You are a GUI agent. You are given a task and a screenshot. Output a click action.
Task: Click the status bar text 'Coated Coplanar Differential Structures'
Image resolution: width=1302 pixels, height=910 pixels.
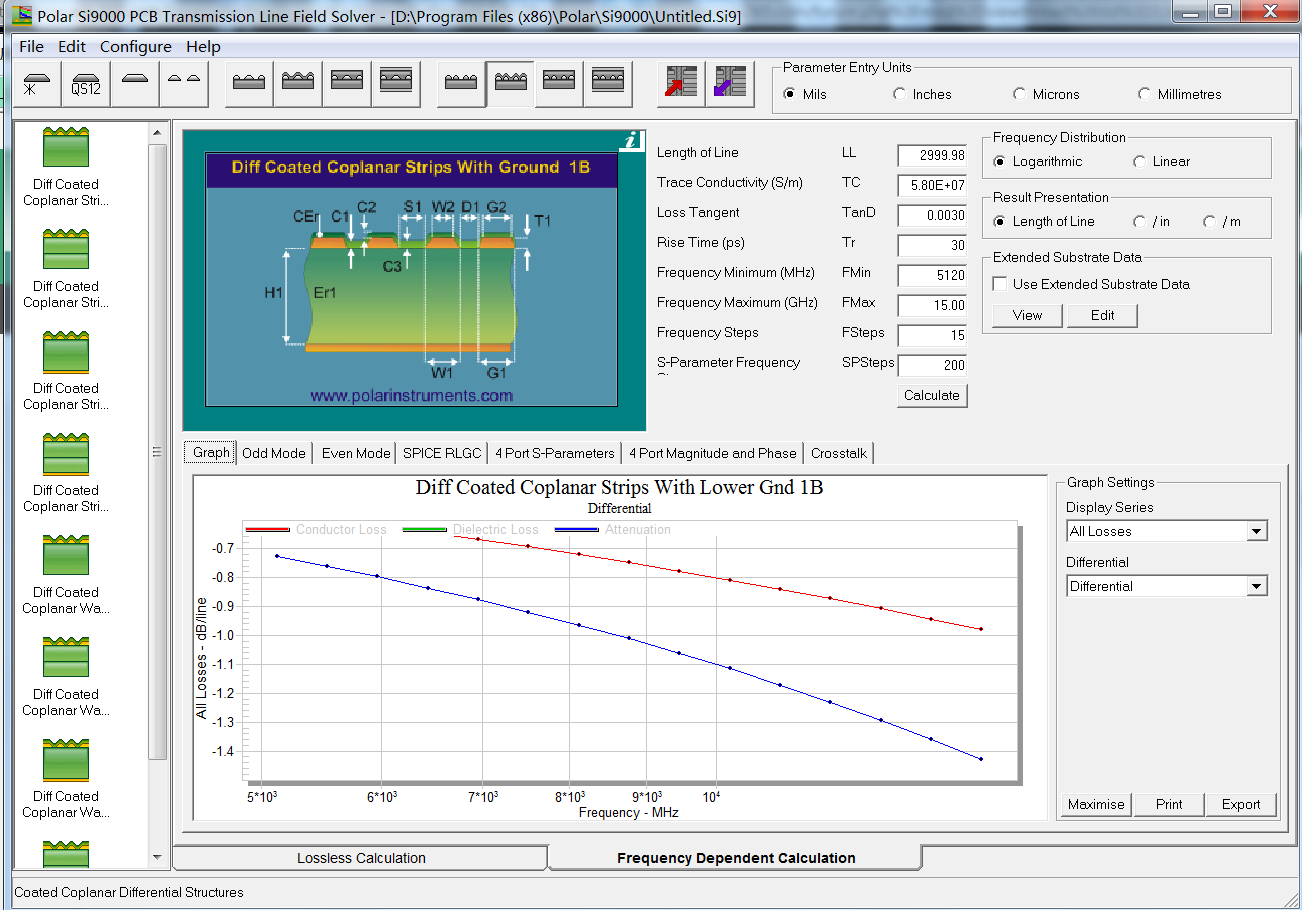(x=129, y=892)
